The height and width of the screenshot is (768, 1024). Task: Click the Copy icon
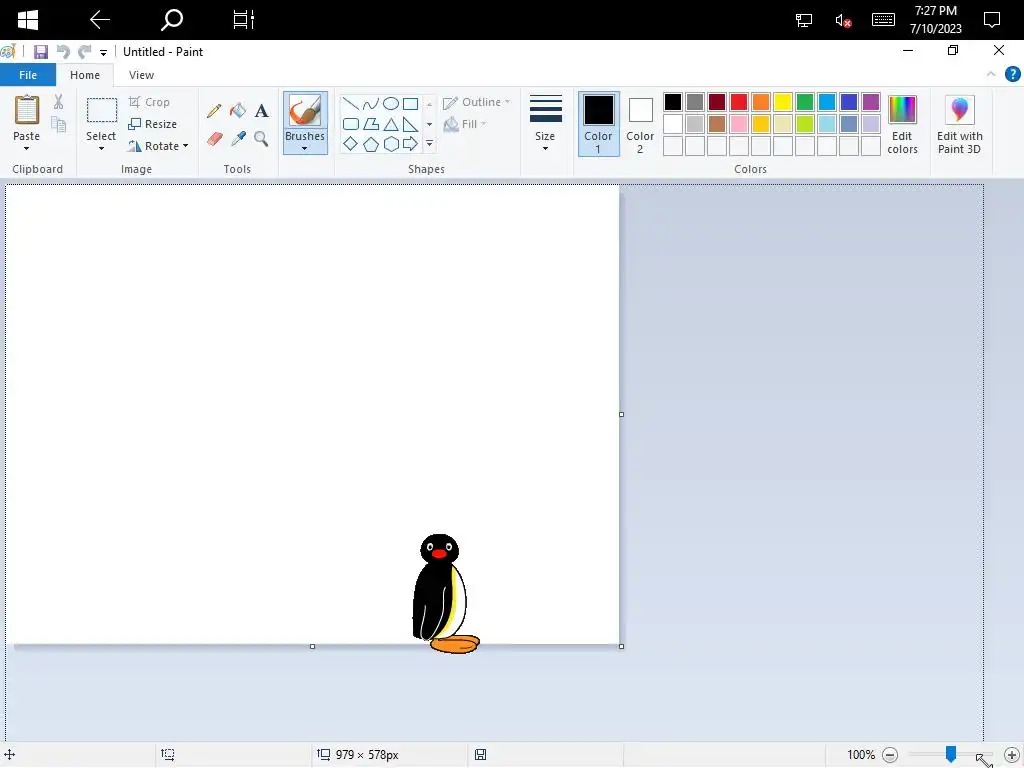(58, 124)
